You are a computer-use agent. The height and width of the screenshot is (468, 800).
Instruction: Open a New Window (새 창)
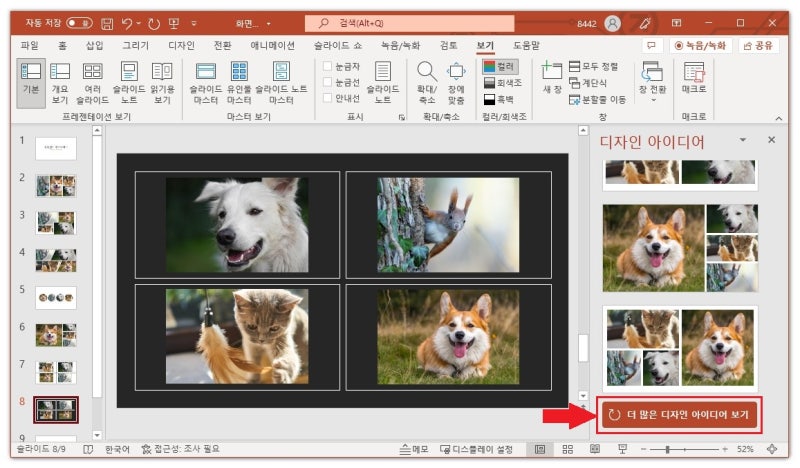pos(552,78)
